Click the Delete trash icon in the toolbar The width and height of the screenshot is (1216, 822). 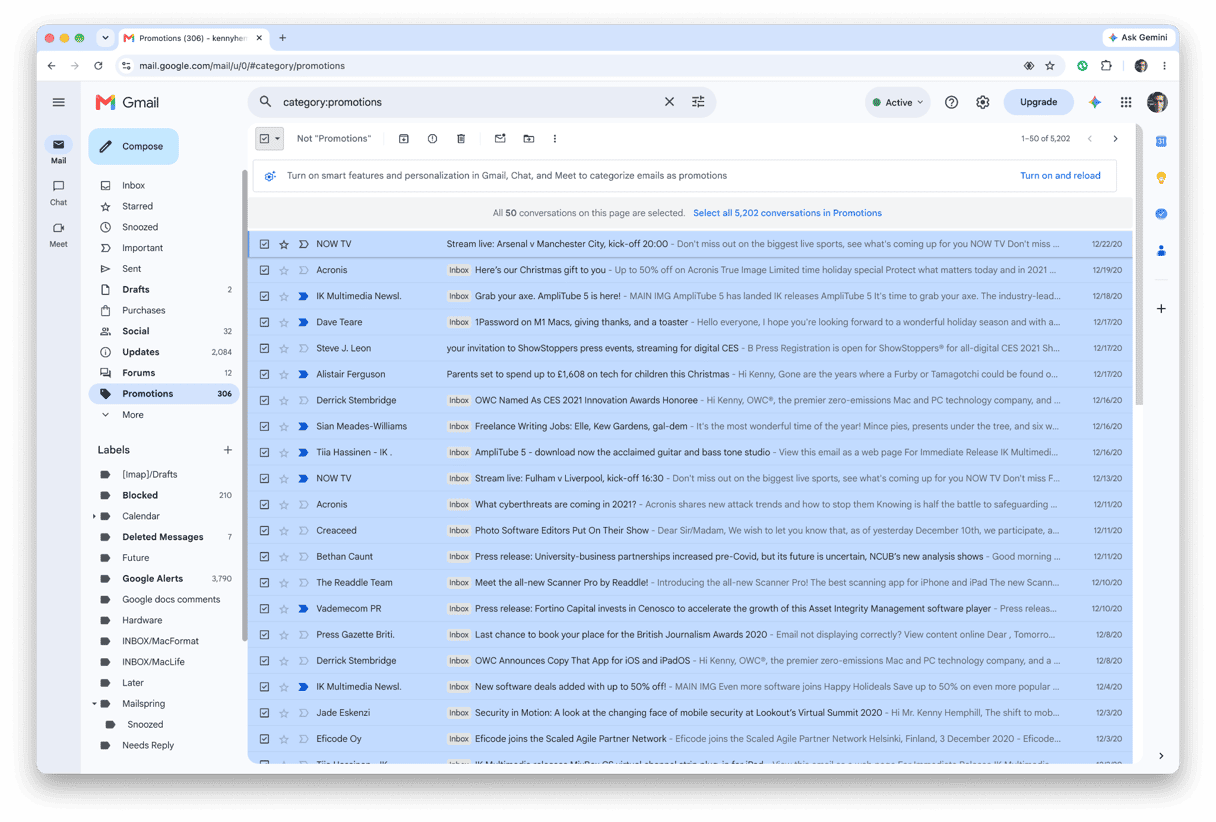point(461,139)
